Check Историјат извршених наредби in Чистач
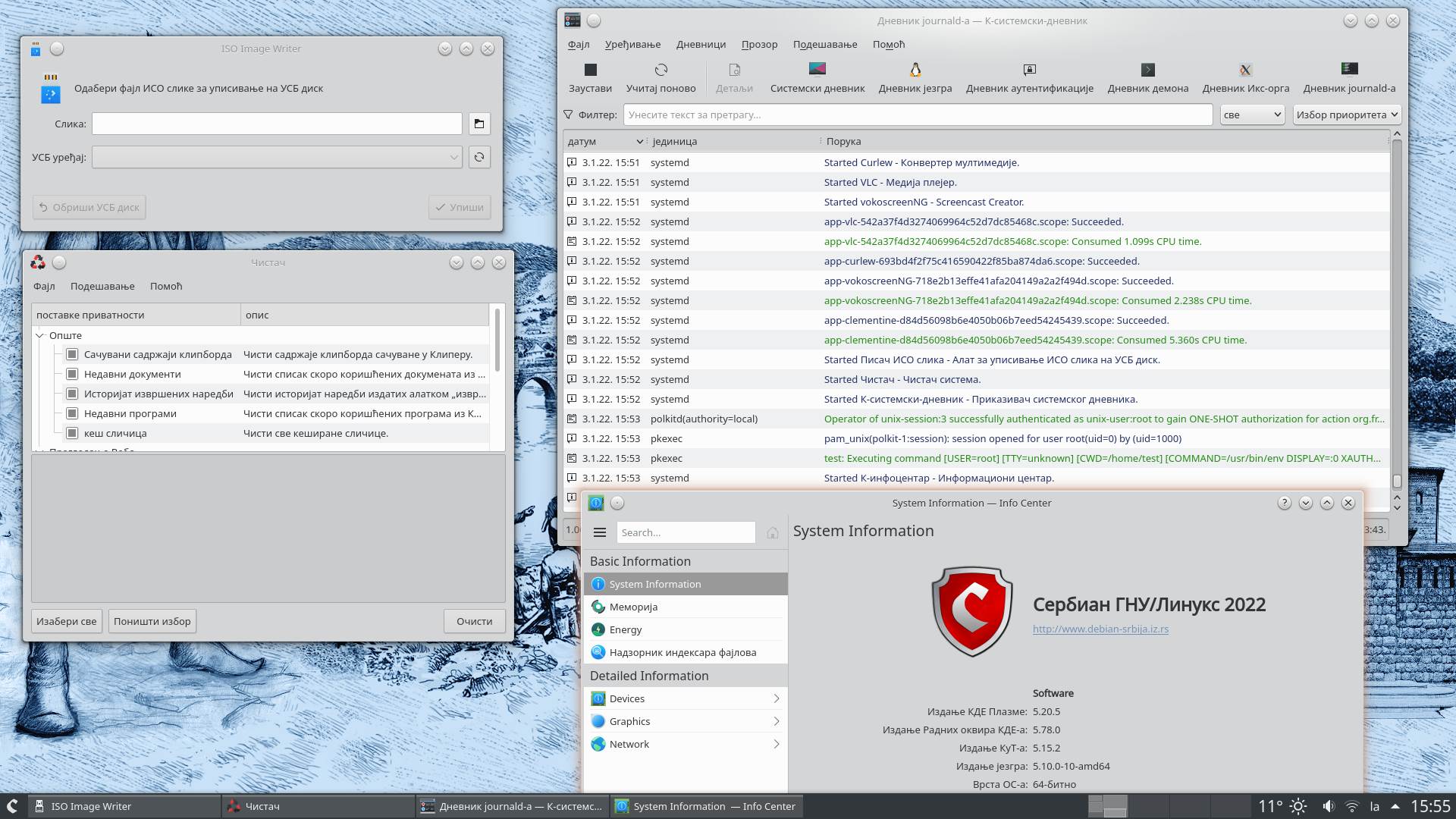Viewport: 1456px width, 819px height. coord(72,394)
